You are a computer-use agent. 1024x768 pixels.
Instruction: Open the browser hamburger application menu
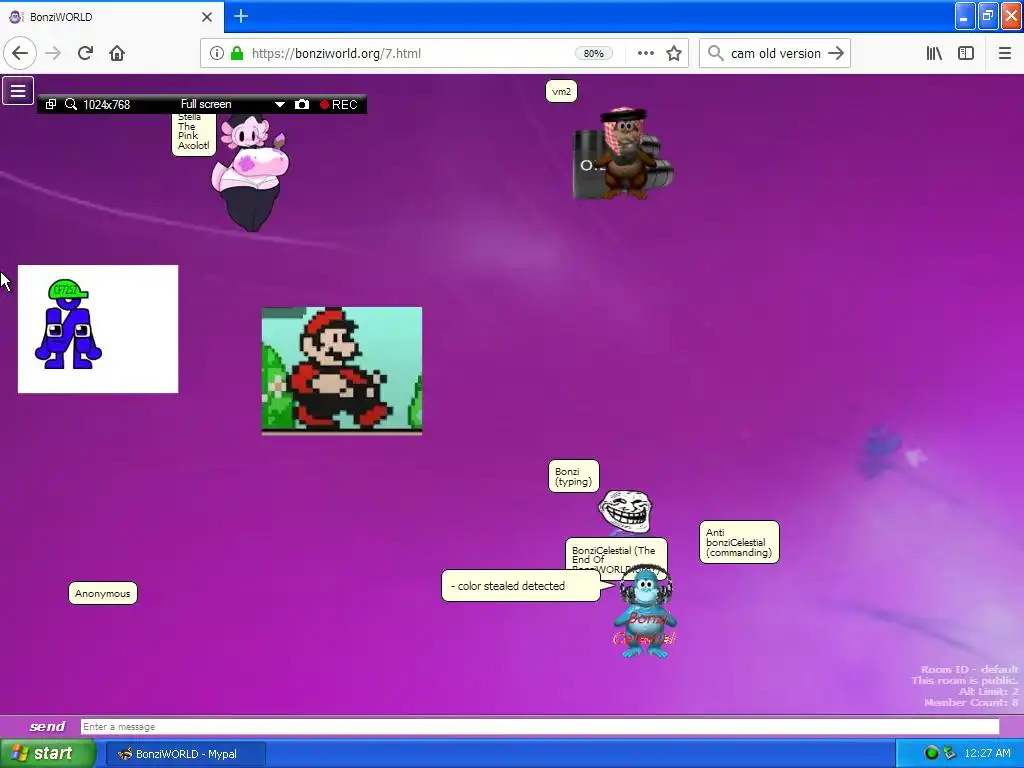pyautogui.click(x=1004, y=53)
